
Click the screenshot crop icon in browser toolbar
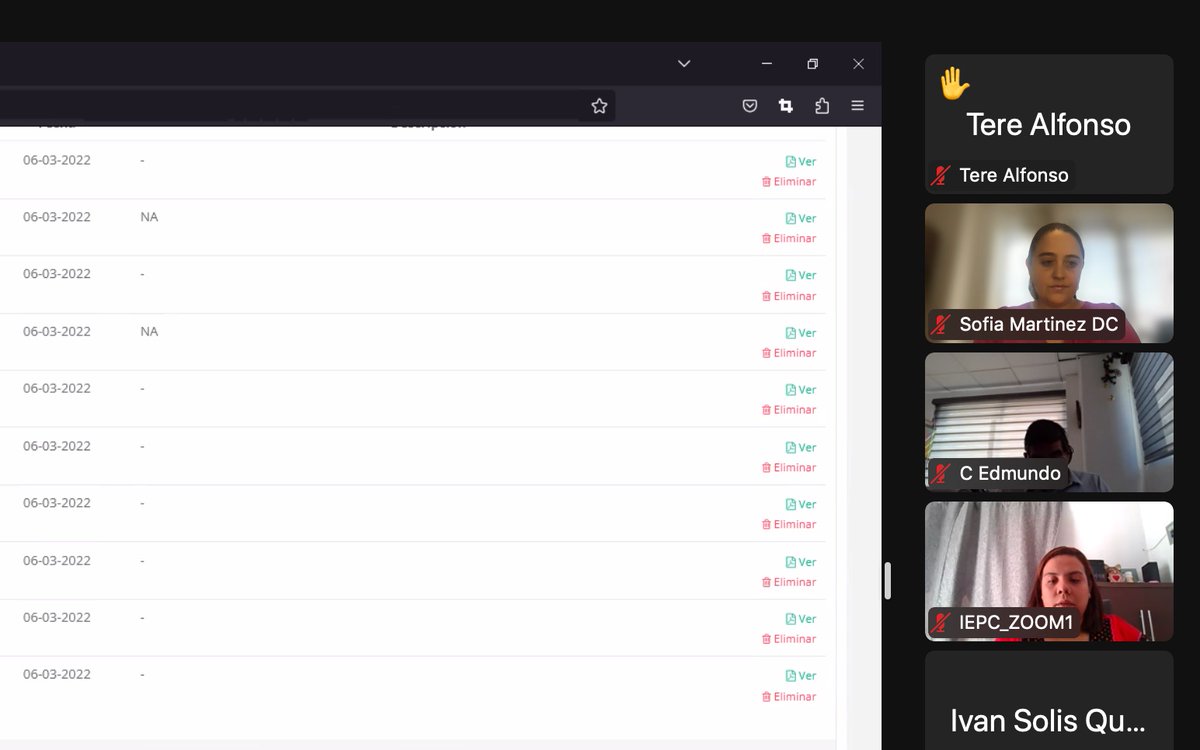tap(786, 106)
